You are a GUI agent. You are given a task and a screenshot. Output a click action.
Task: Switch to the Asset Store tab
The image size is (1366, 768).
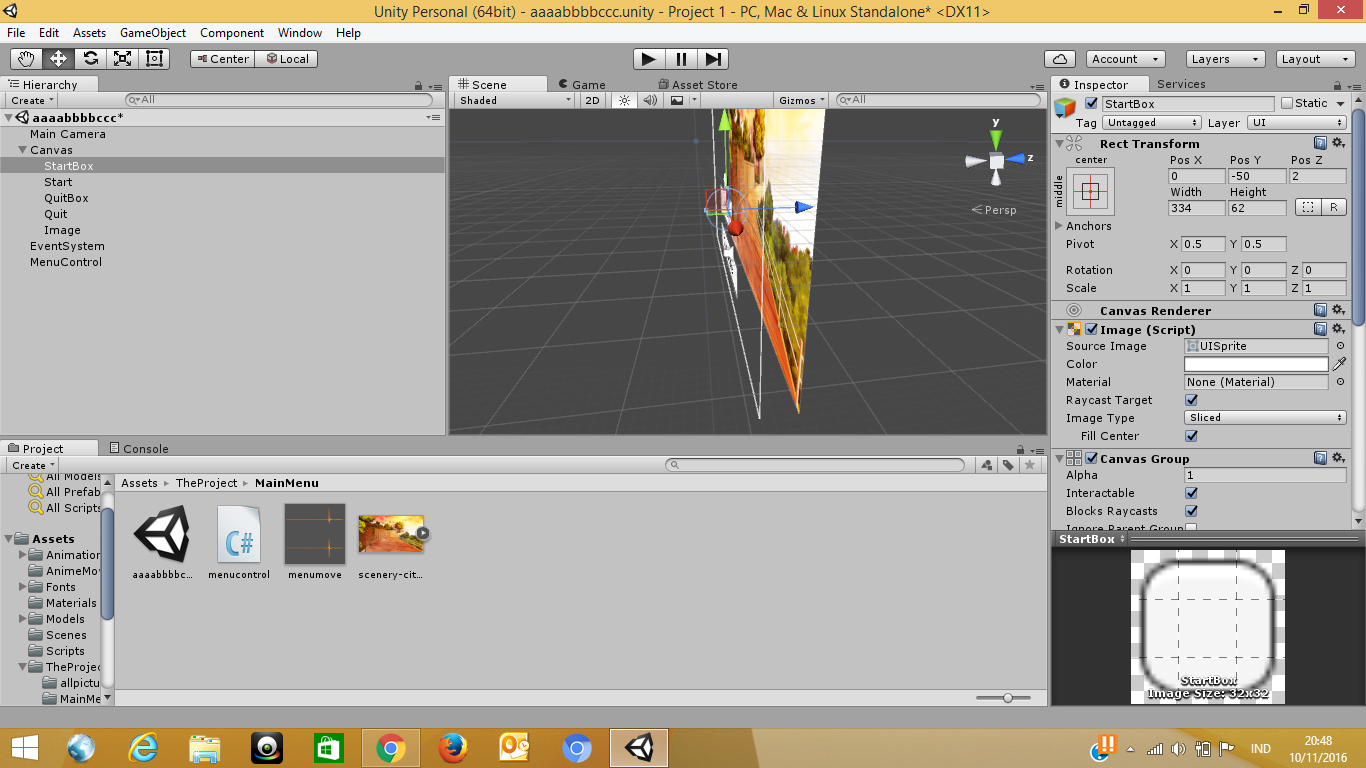(697, 85)
